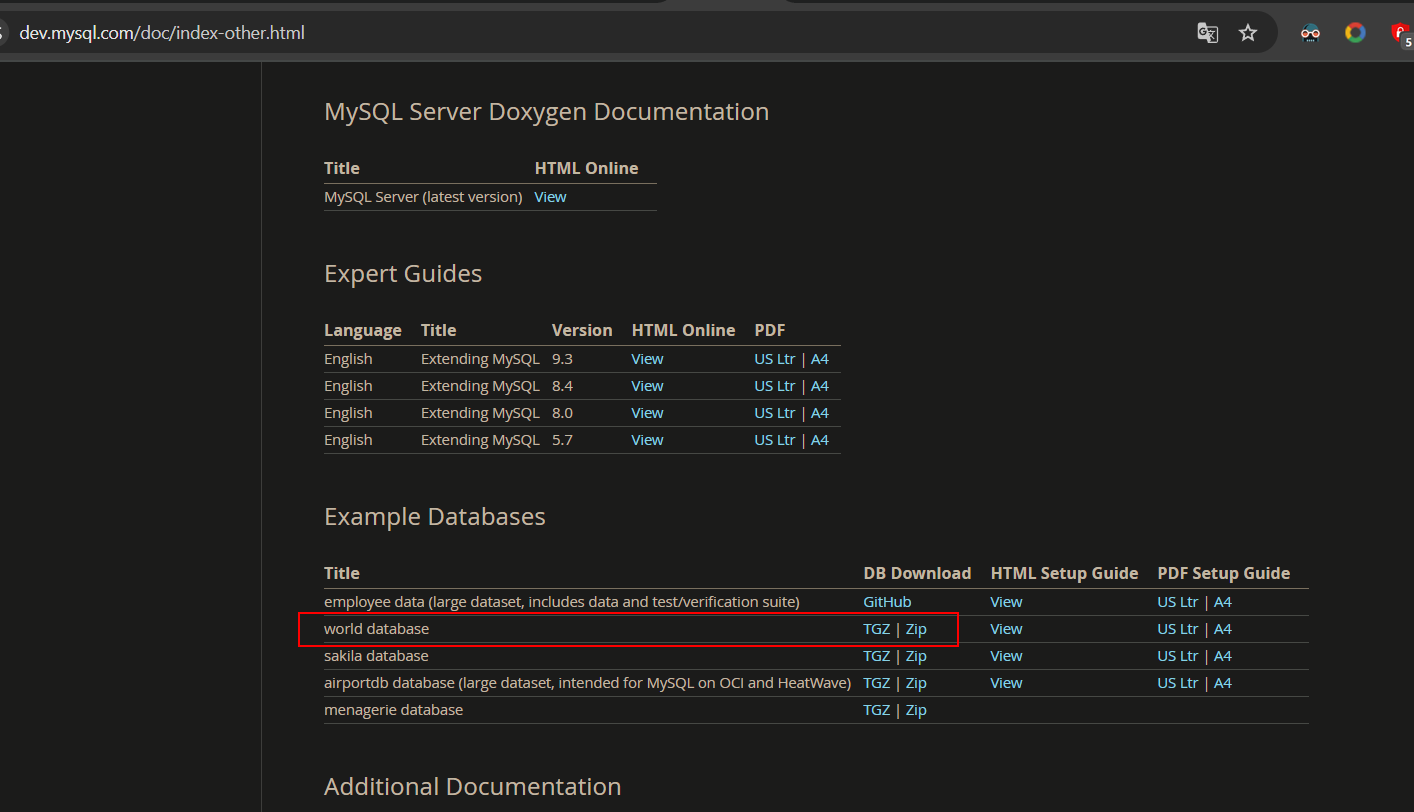
Task: Download A4 PDF for Extending MySQL 8.0
Action: pyautogui.click(x=820, y=413)
